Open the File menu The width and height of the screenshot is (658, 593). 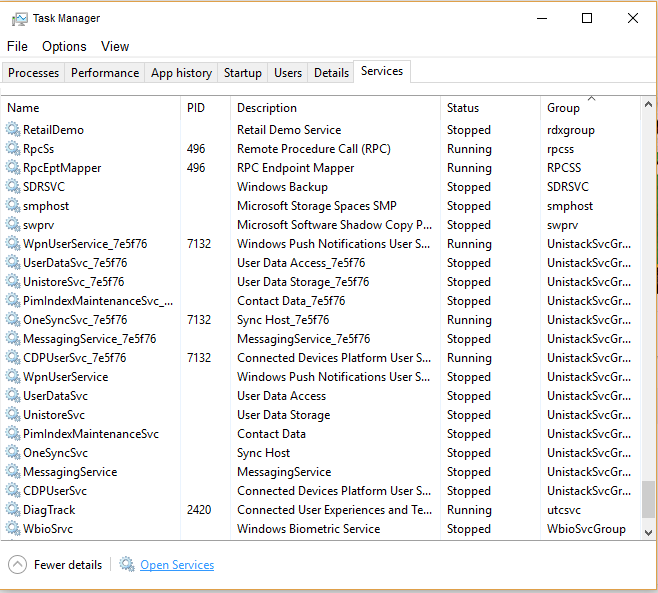click(17, 46)
